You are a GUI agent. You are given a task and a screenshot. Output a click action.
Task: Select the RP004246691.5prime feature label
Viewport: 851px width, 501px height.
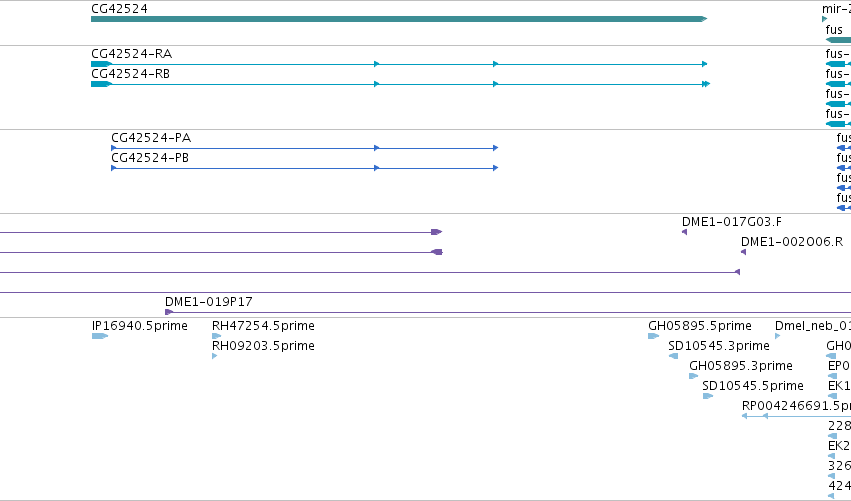coord(796,406)
